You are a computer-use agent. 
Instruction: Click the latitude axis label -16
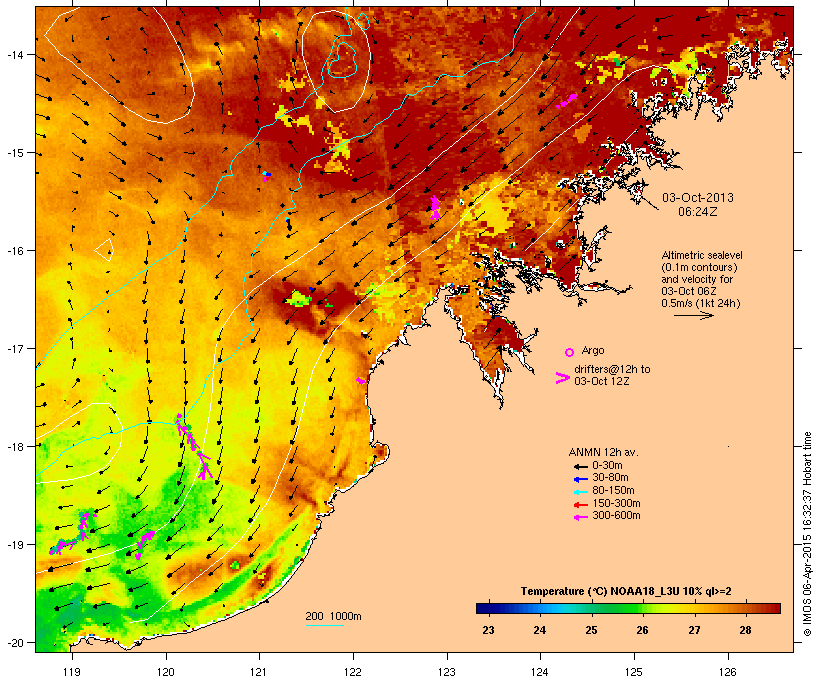[x=14, y=251]
